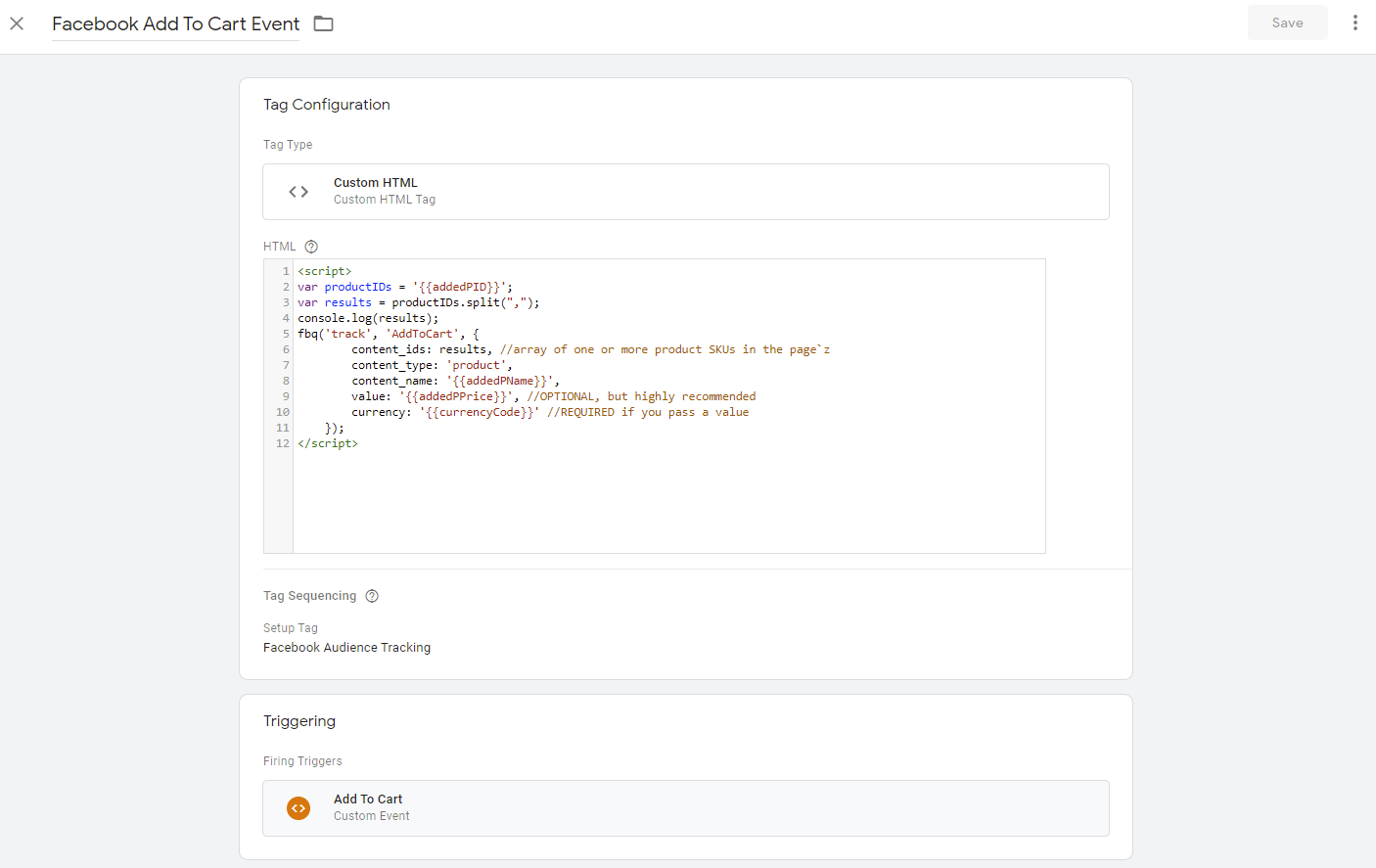1376x868 pixels.
Task: Open the Tag Sequencing help icon
Action: [372, 596]
